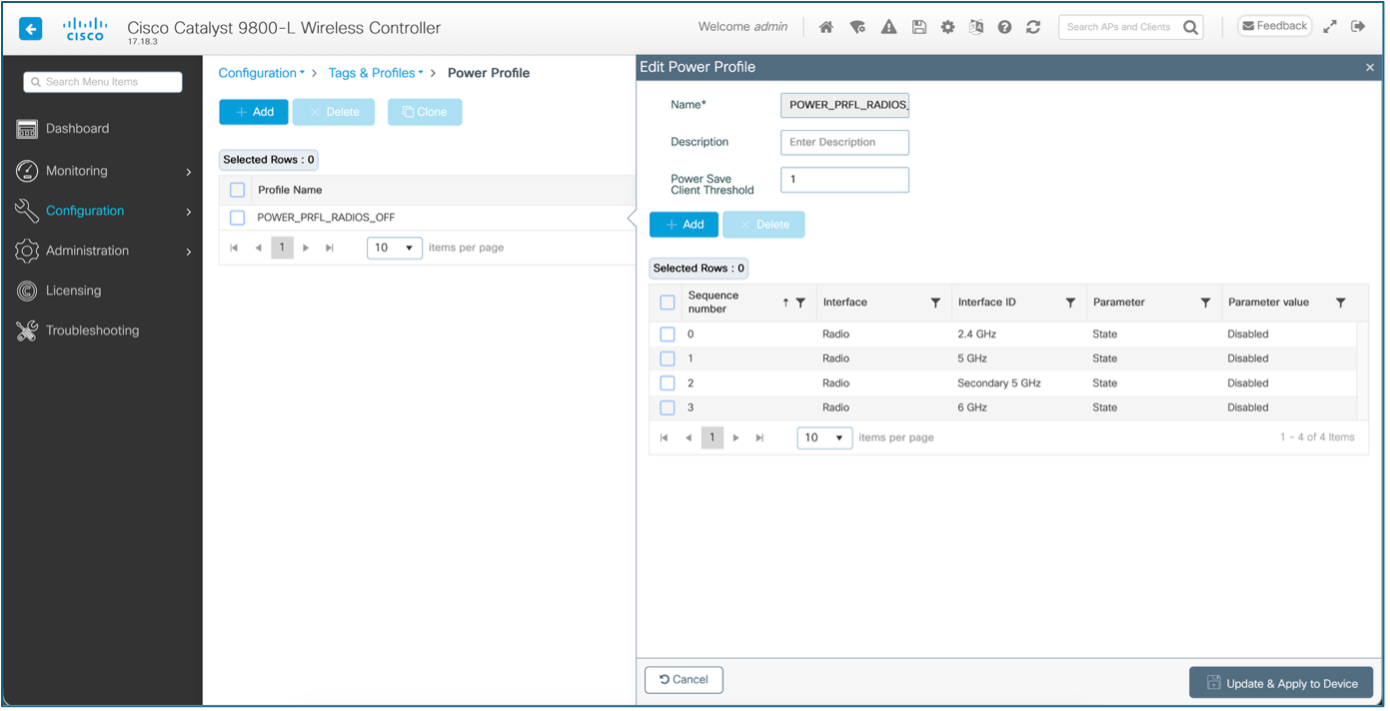1390x711 pixels.
Task: Save configuration using the floppy disk icon
Action: [919, 28]
